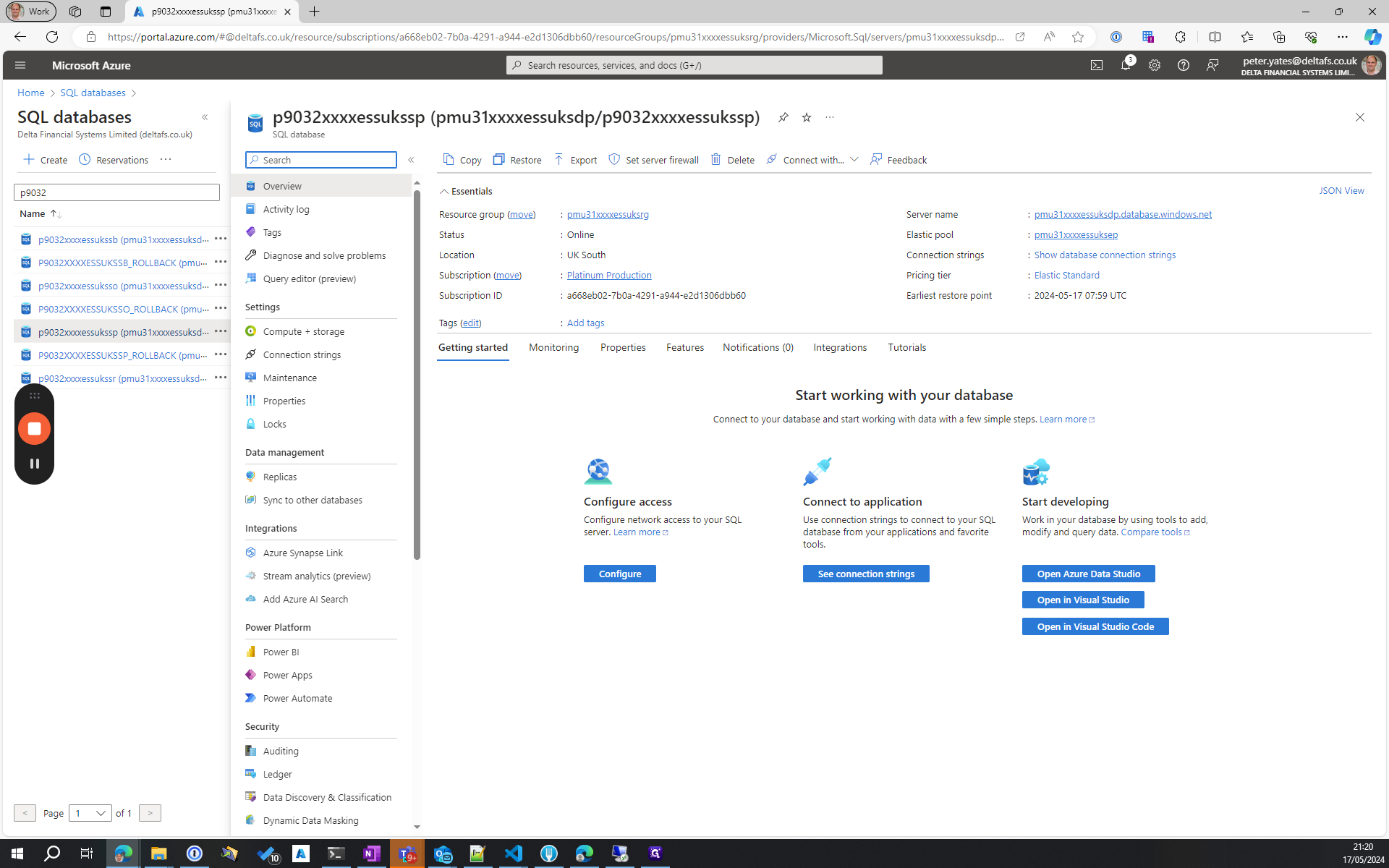The image size is (1389, 868).
Task: Click the Feedback command bar button
Action: click(899, 160)
